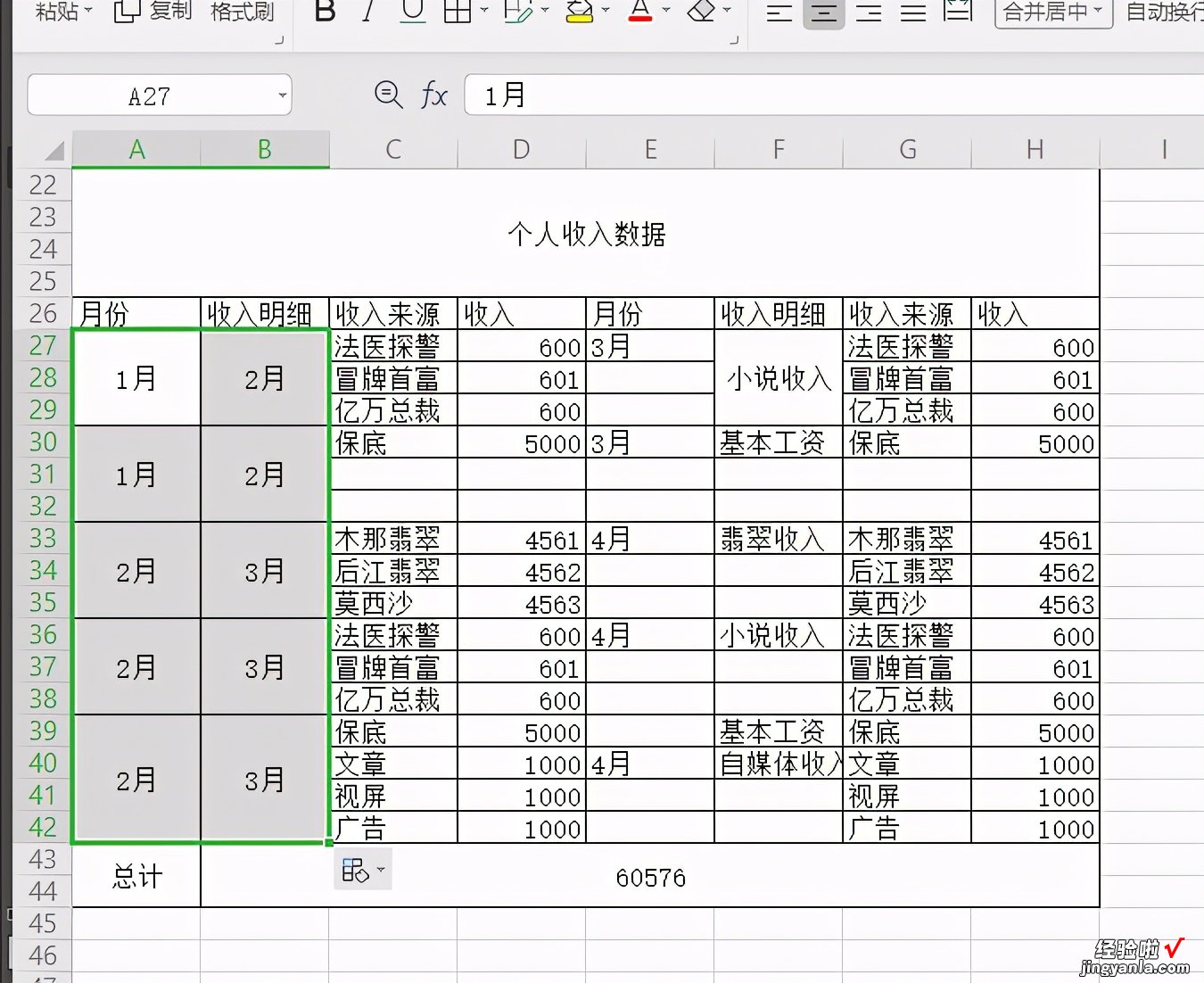Click the 复制 copy button
The width and height of the screenshot is (1204, 983).
coord(153,12)
